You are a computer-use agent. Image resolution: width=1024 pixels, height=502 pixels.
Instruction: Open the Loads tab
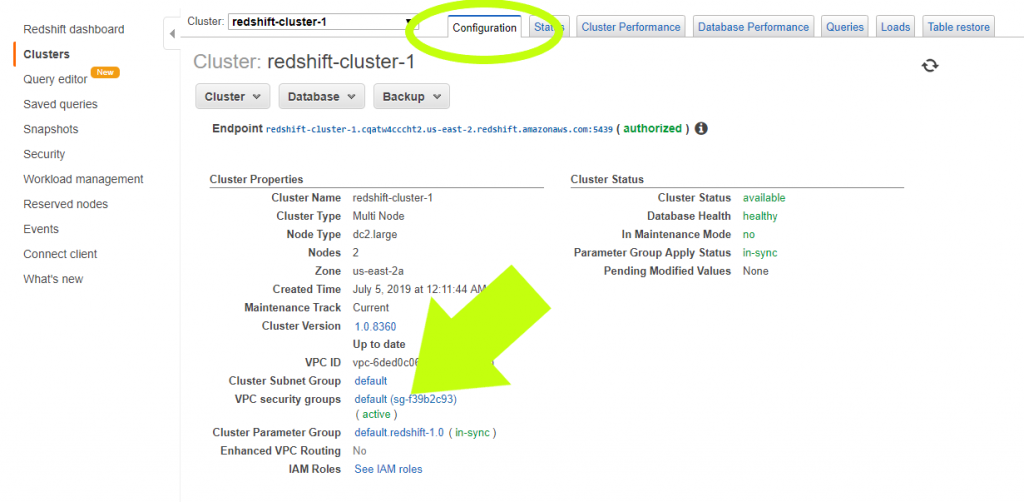tap(895, 27)
